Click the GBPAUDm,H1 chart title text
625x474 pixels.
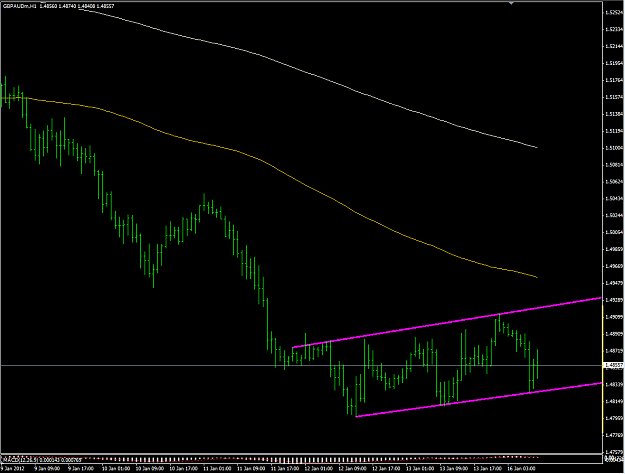coord(19,6)
